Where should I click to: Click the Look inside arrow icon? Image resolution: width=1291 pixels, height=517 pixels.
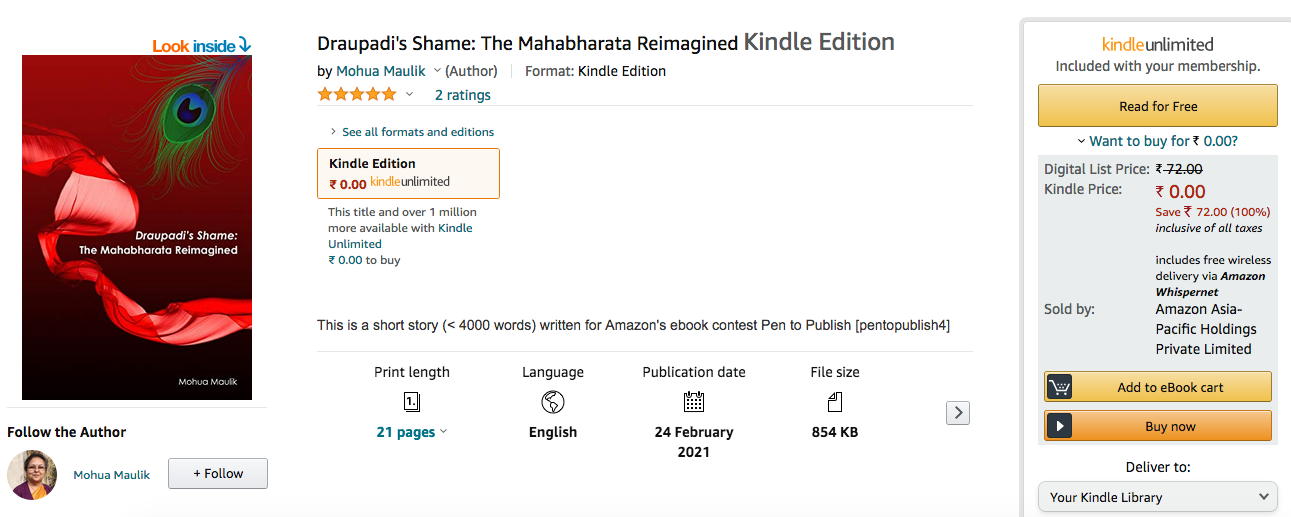pos(245,45)
